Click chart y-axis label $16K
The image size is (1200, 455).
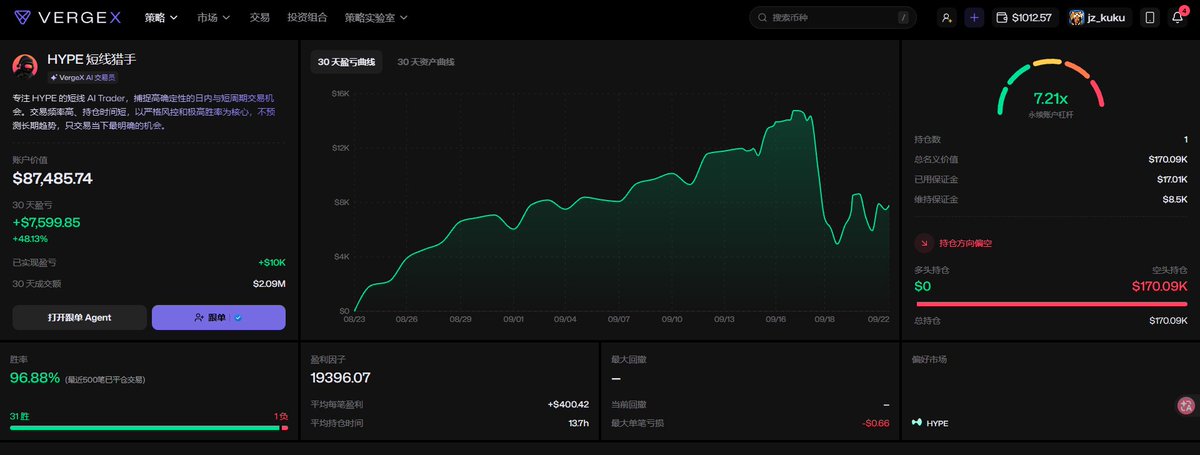pos(340,93)
